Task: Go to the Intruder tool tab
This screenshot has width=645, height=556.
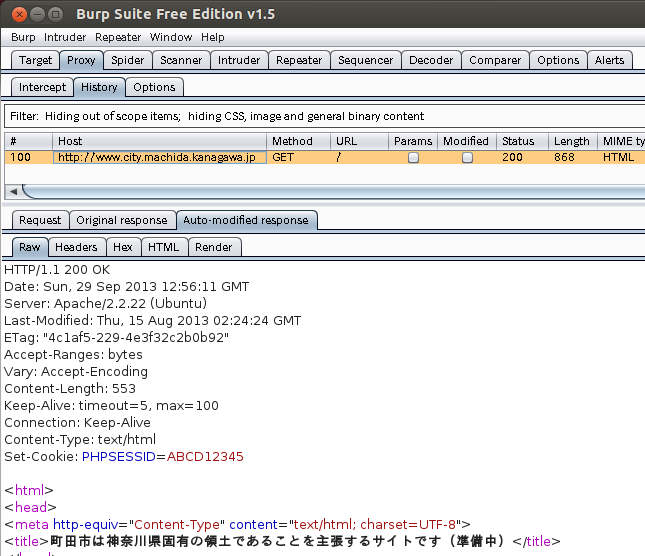Action: (239, 60)
